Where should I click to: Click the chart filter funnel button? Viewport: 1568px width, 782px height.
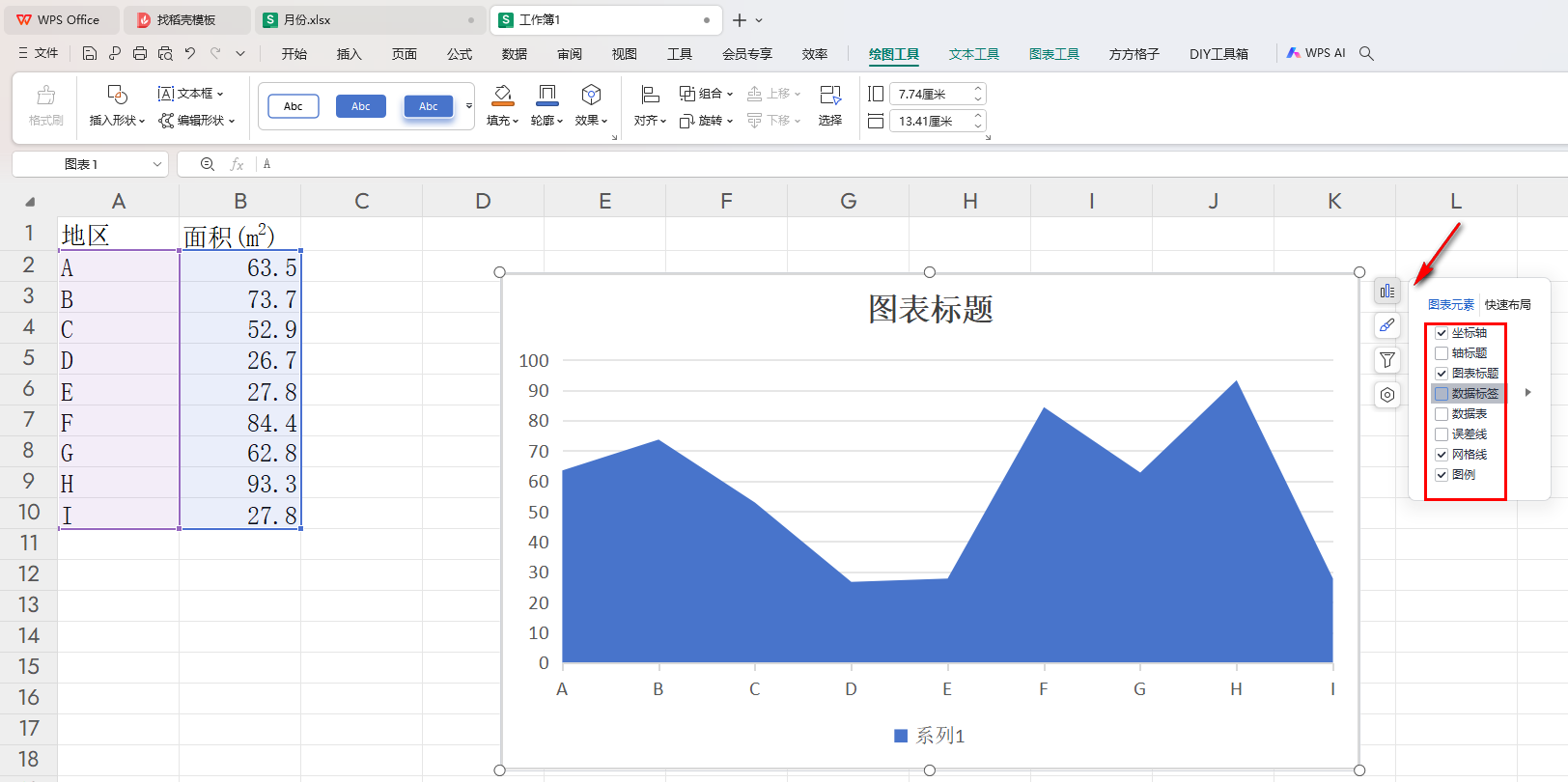[x=1387, y=360]
